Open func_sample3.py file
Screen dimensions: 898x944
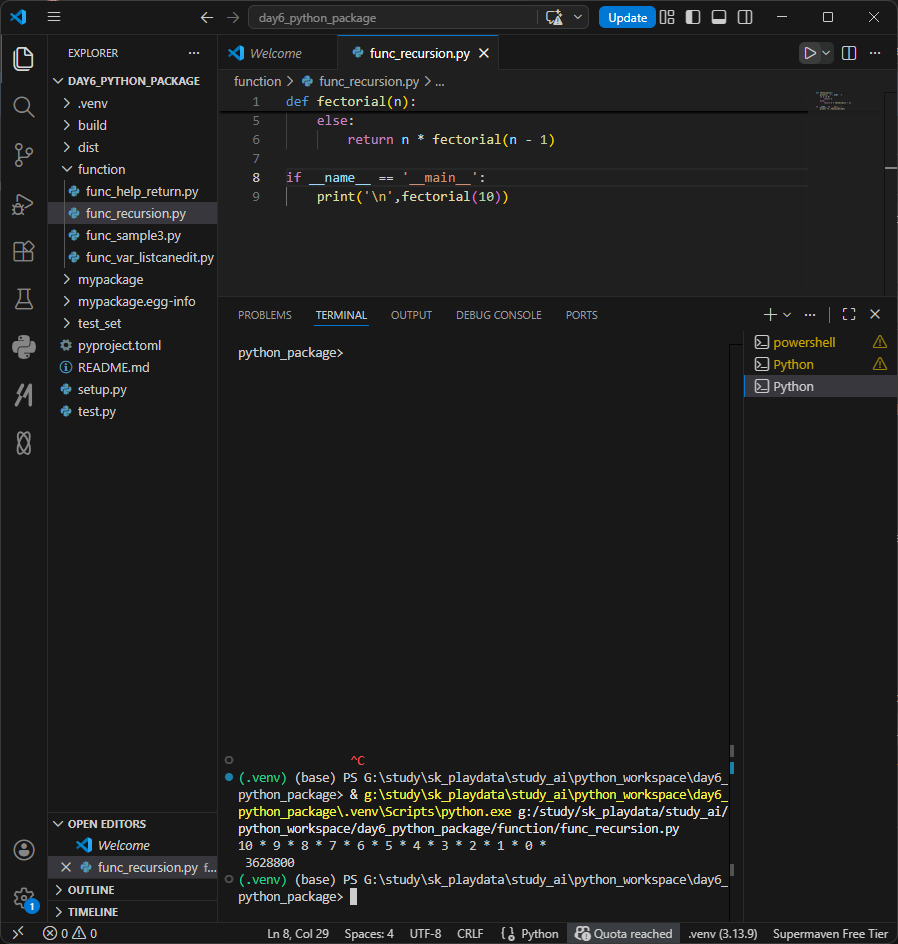pyautogui.click(x=132, y=235)
